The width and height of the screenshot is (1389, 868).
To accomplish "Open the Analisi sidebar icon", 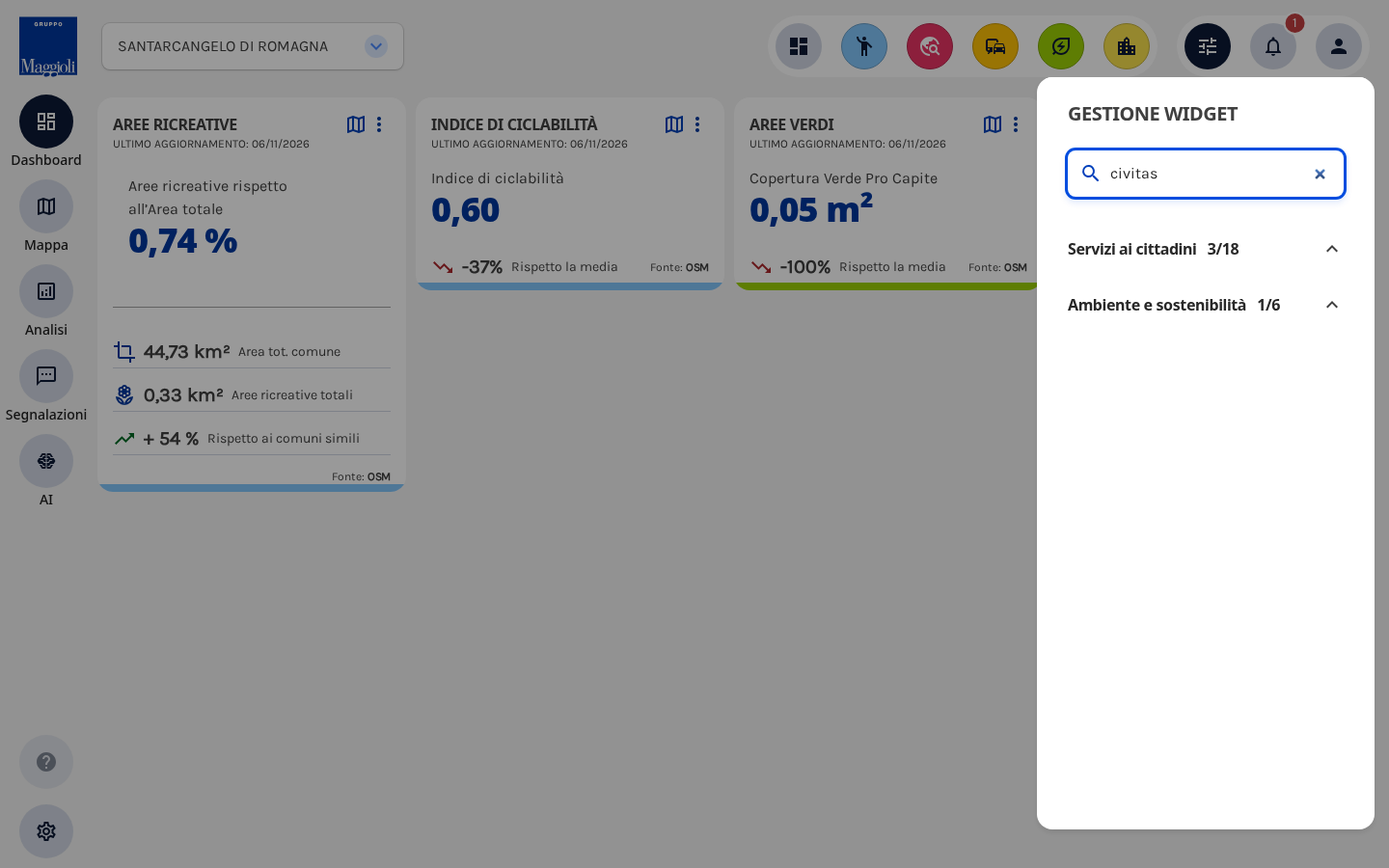I will pyautogui.click(x=46, y=291).
